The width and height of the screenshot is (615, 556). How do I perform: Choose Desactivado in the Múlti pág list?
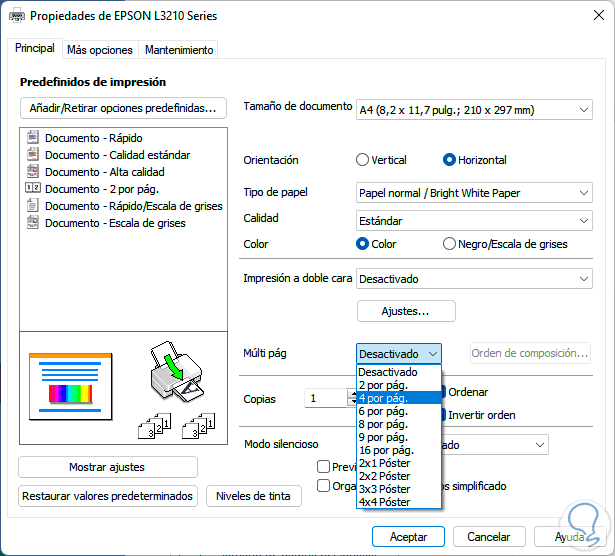[x=399, y=372]
